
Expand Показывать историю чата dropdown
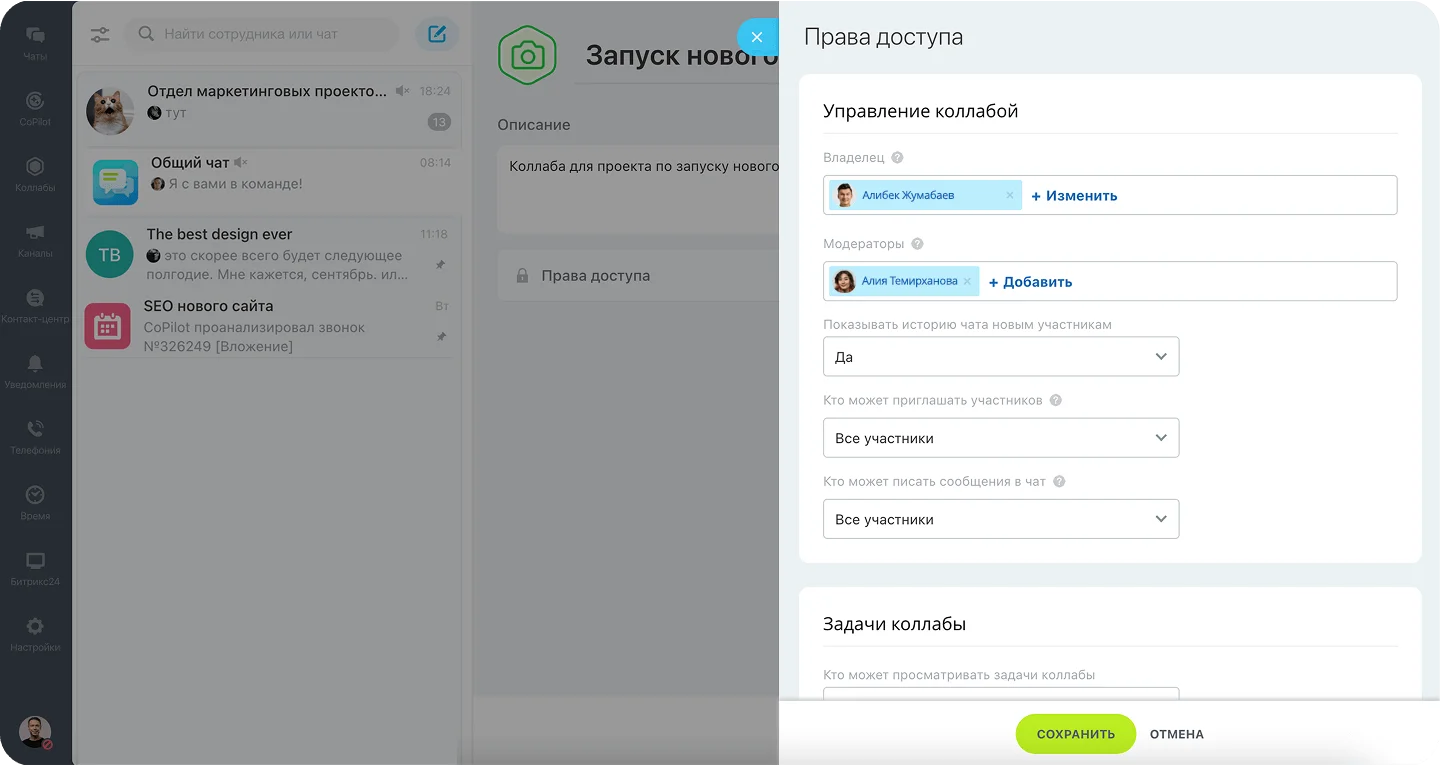coord(1001,357)
